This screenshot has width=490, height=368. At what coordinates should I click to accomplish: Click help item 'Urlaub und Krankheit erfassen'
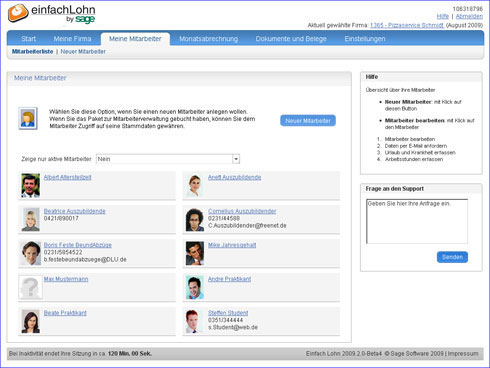420,152
